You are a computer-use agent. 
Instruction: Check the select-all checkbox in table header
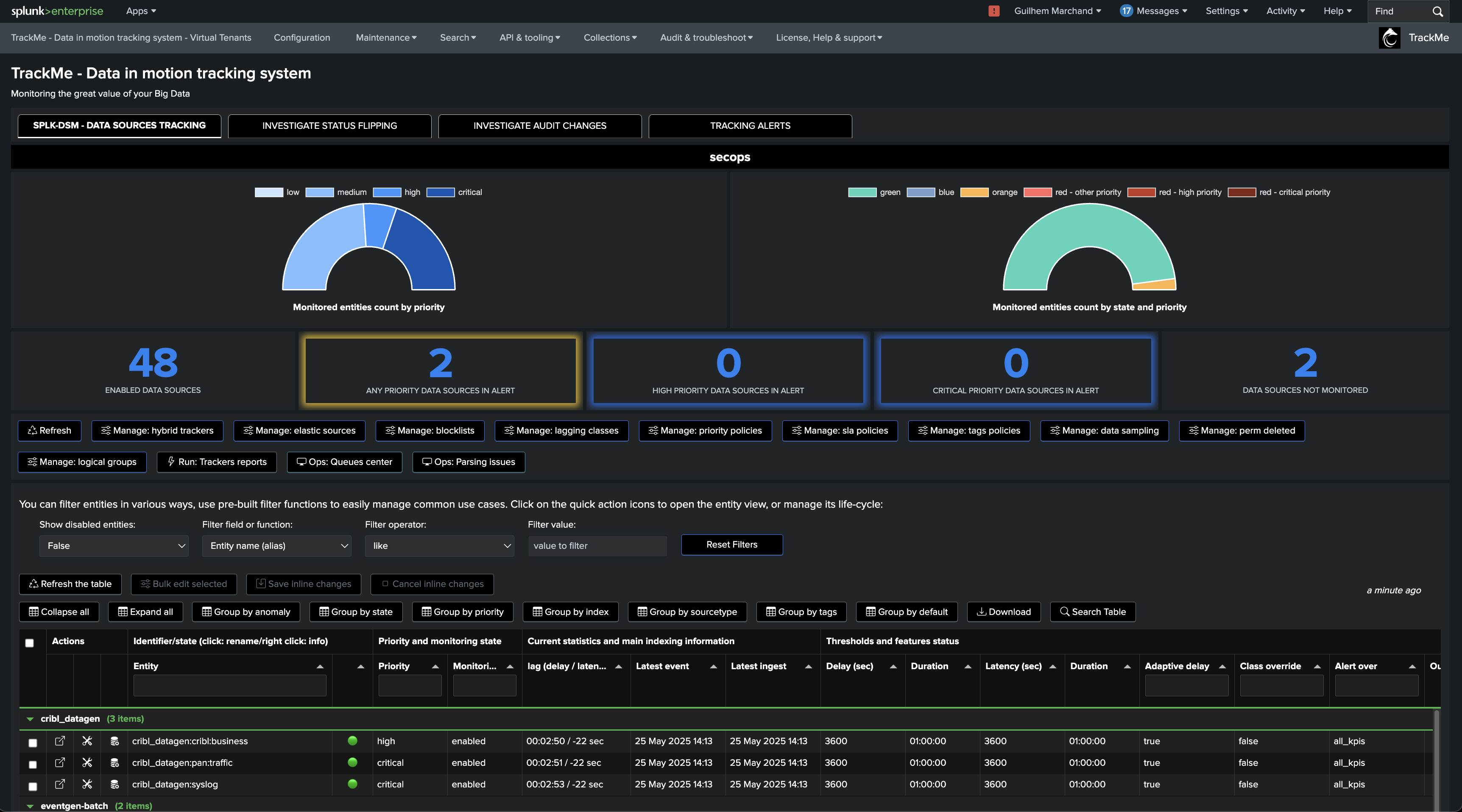pyautogui.click(x=30, y=643)
